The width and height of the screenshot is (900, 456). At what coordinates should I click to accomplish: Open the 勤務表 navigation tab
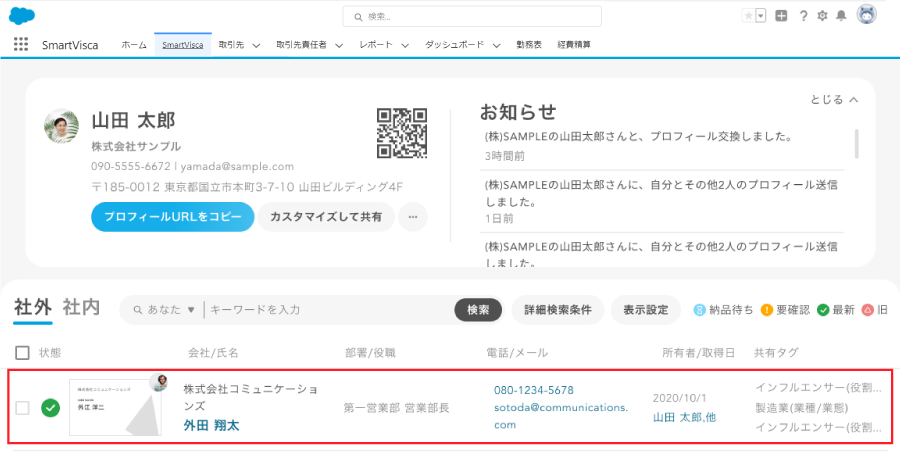point(529,45)
